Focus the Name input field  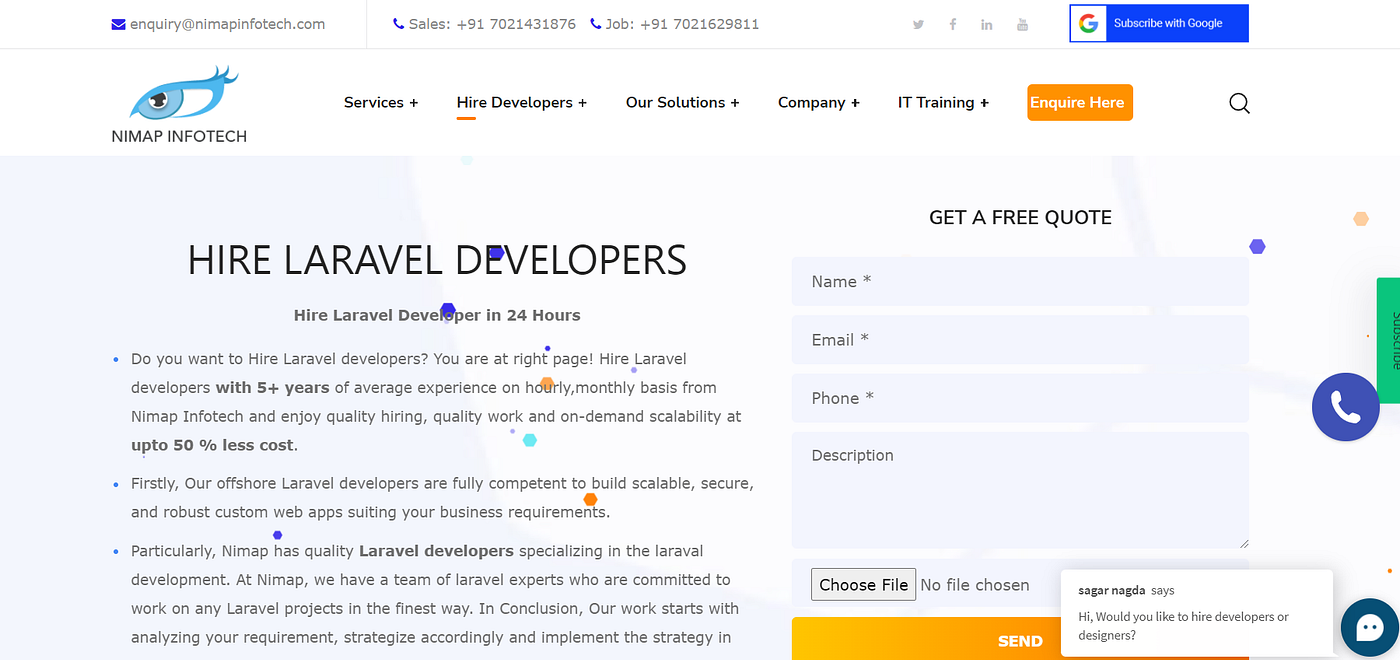[x=1020, y=282]
